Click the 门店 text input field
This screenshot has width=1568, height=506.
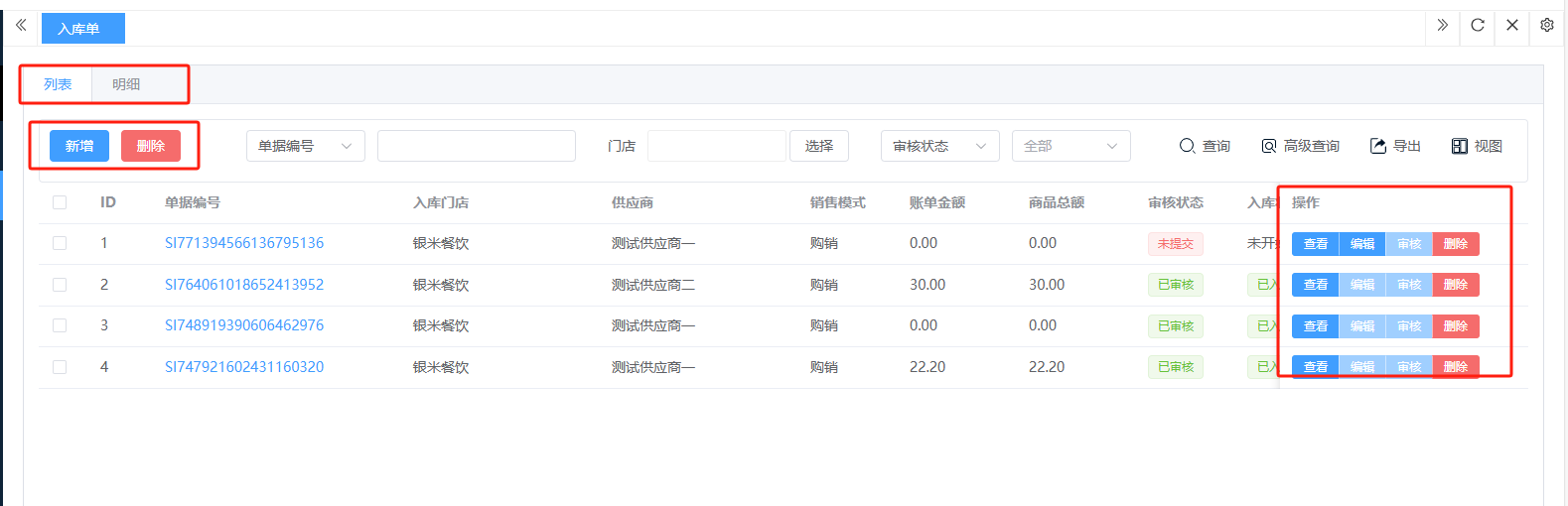[716, 146]
